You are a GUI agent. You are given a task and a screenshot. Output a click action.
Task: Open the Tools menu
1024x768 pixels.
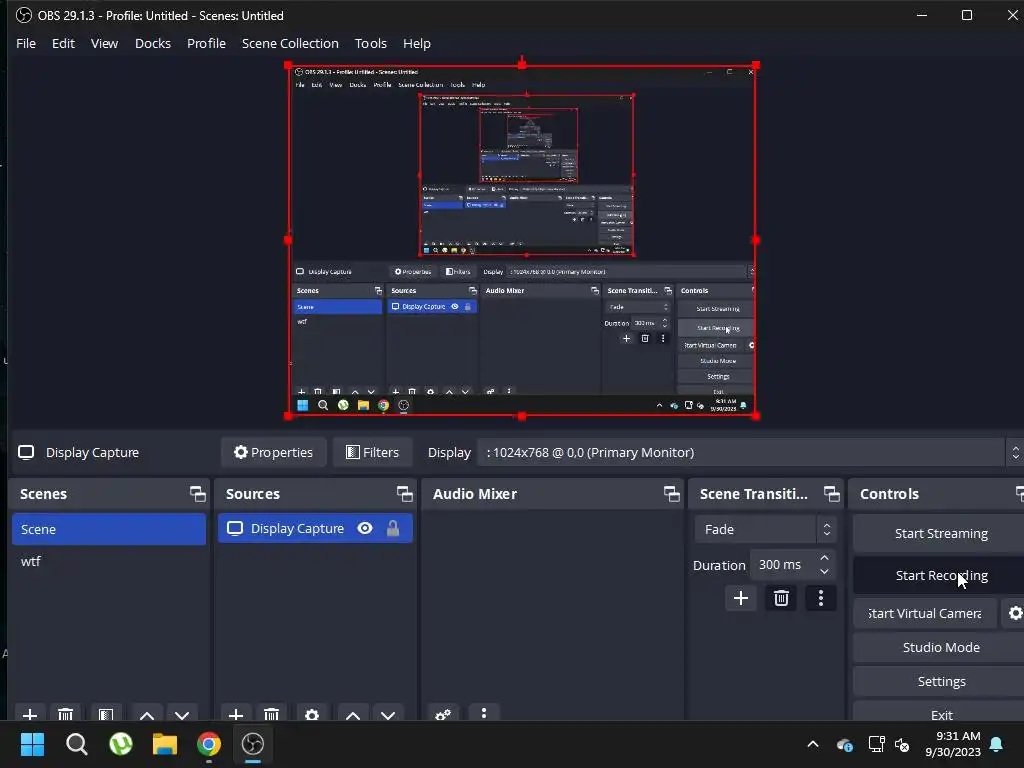click(x=370, y=43)
